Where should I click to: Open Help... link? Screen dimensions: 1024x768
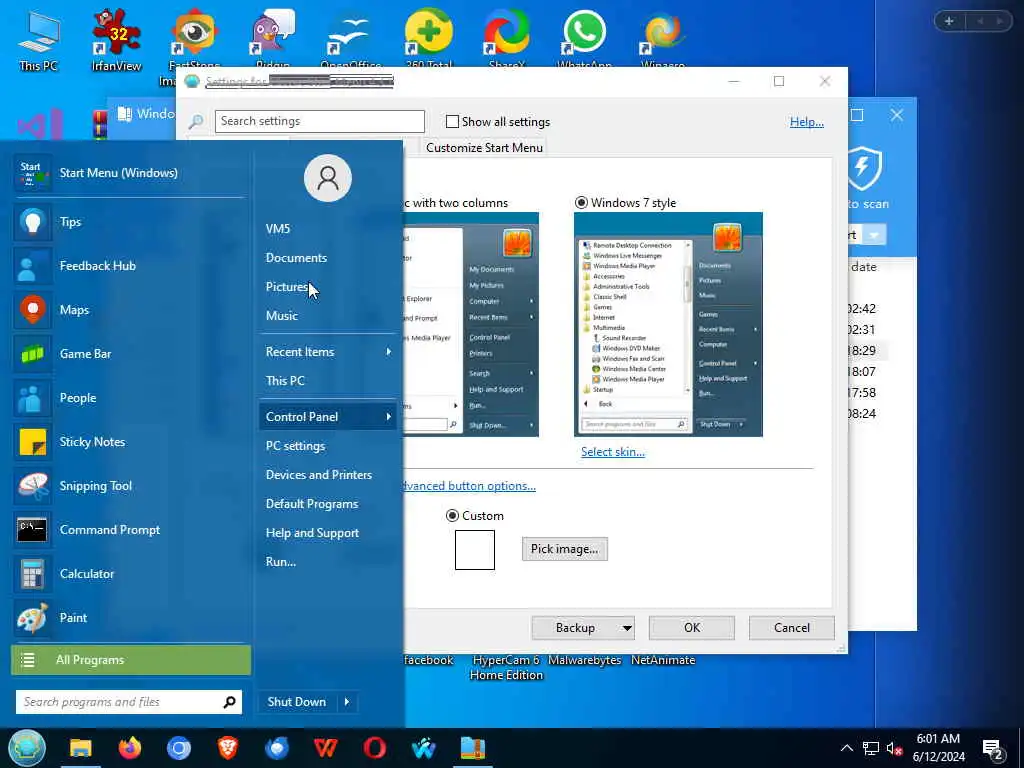point(807,122)
